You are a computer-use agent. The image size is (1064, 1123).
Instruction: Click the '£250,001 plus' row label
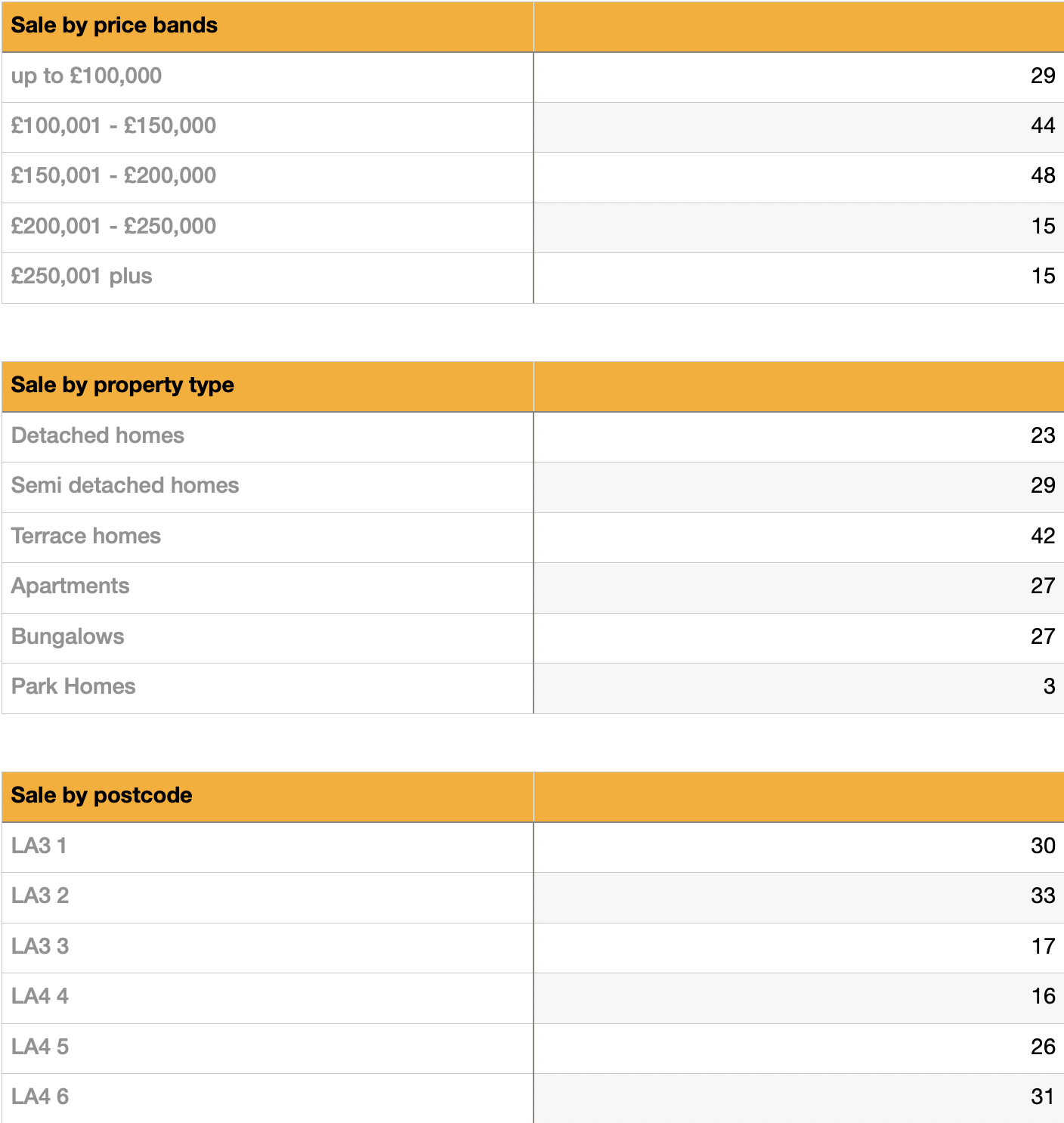pos(82,277)
